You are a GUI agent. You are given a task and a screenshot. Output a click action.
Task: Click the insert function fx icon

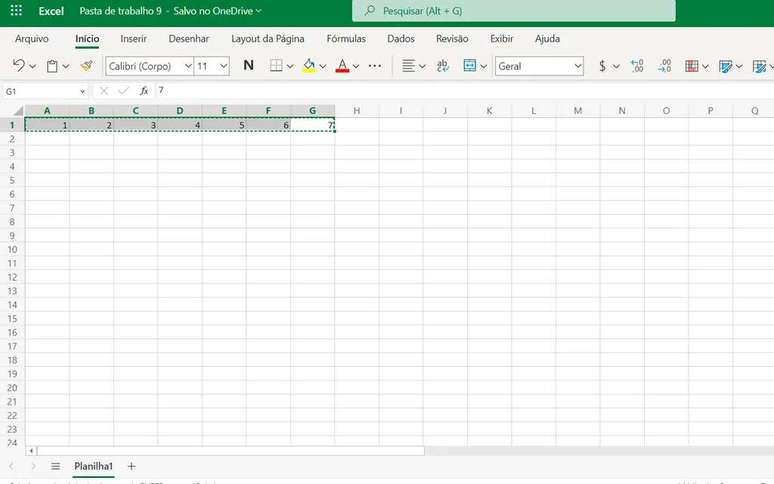pyautogui.click(x=144, y=91)
